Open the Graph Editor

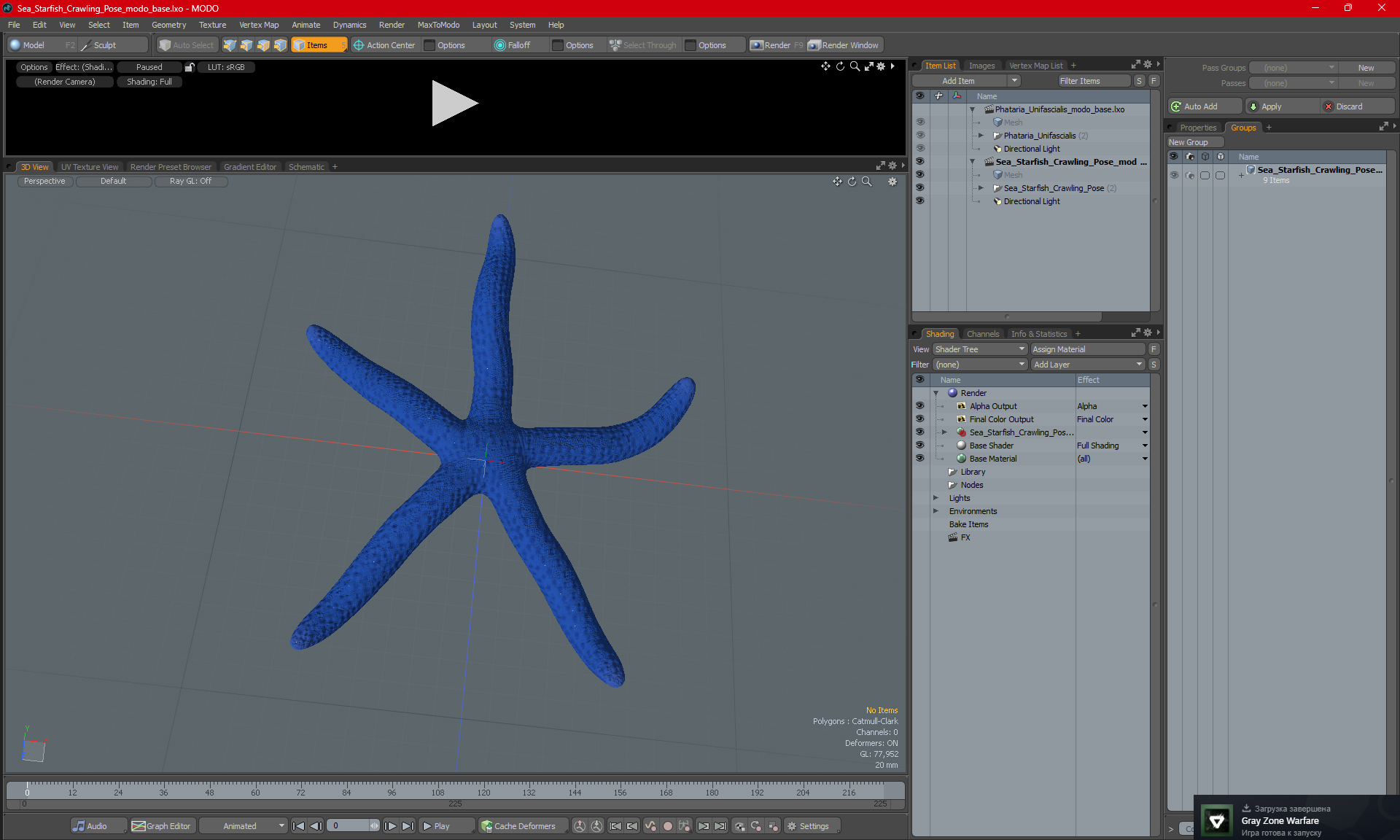(x=162, y=826)
